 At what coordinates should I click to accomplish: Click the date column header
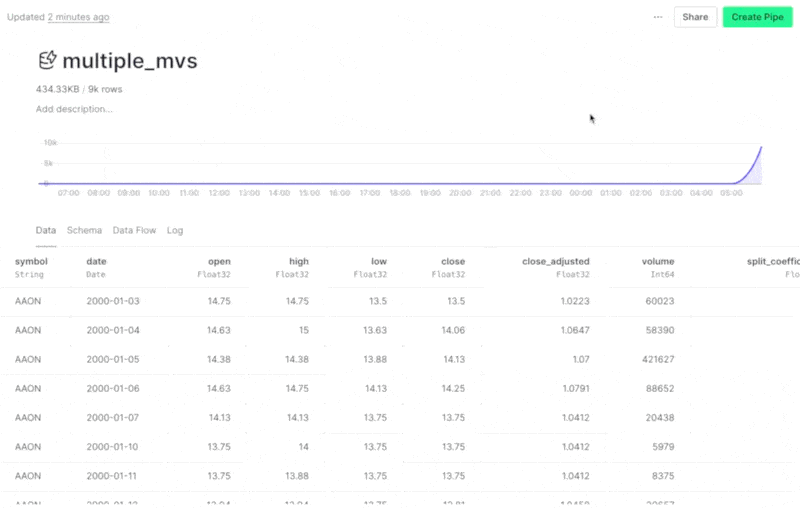96,262
